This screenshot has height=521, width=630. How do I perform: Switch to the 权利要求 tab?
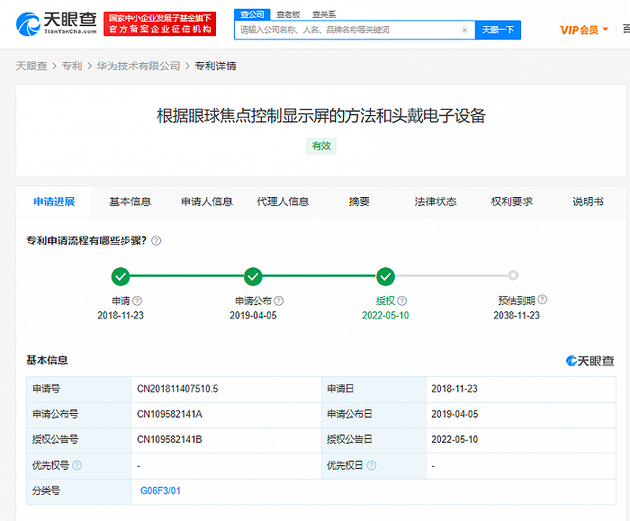pyautogui.click(x=512, y=202)
